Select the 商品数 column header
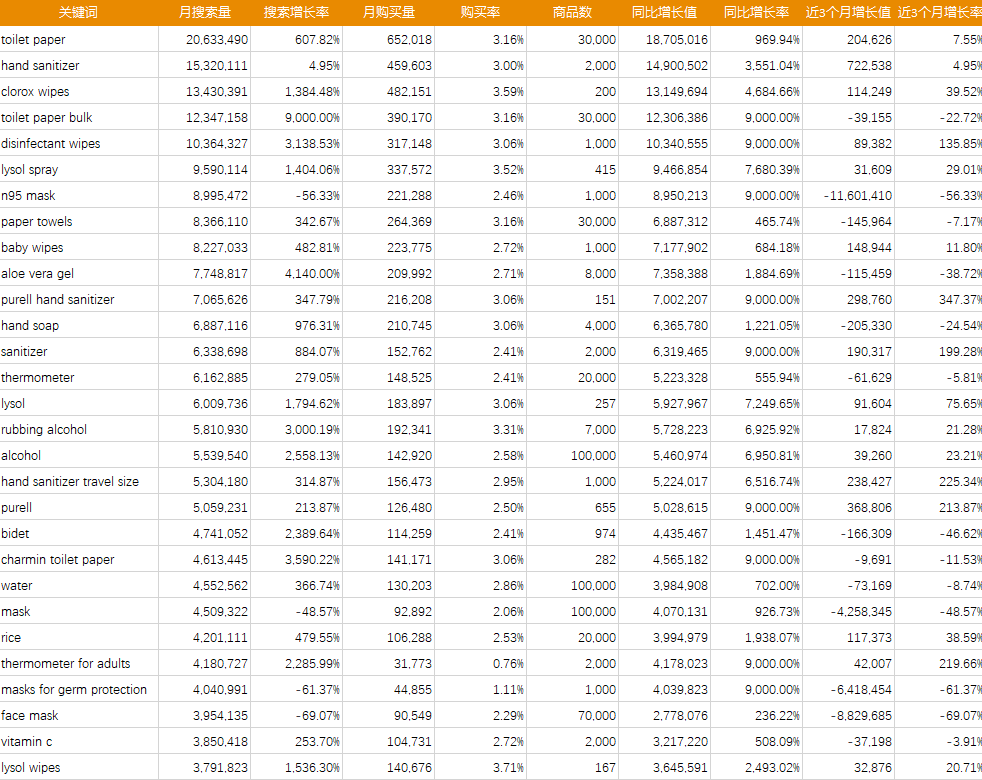 [572, 13]
